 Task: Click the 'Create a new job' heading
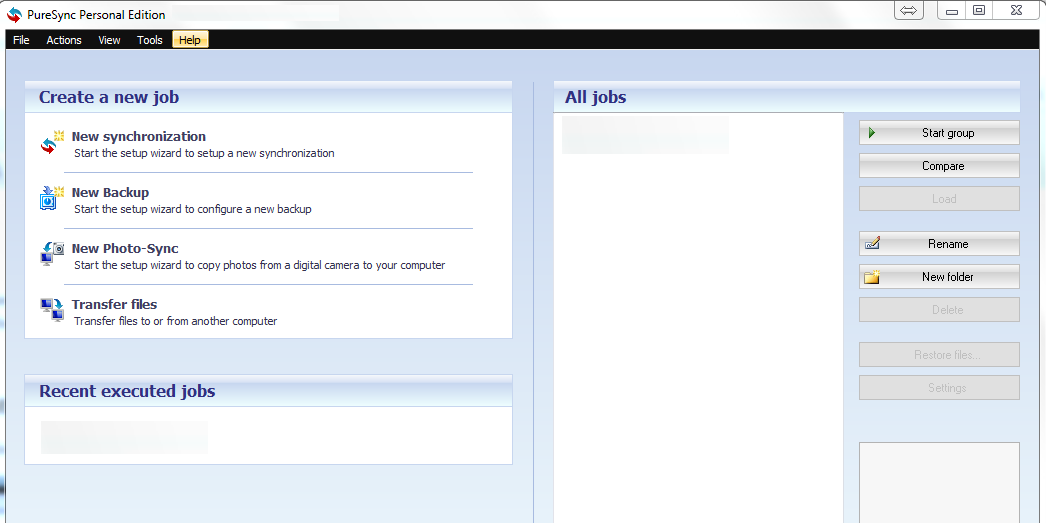tap(109, 97)
